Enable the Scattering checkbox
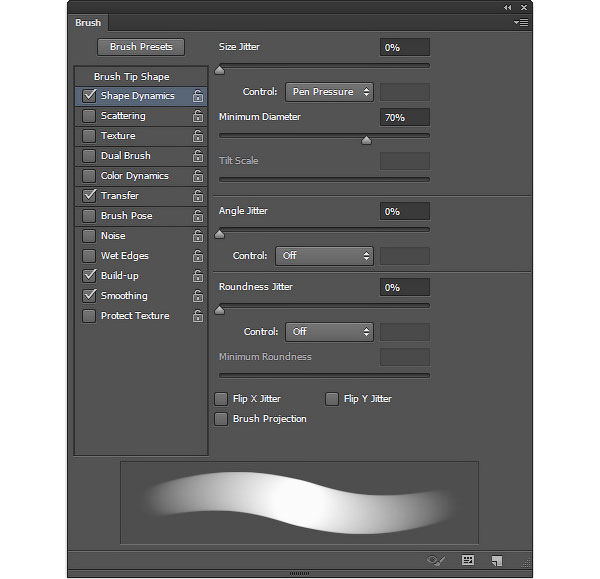The width and height of the screenshot is (600, 579). click(x=89, y=116)
